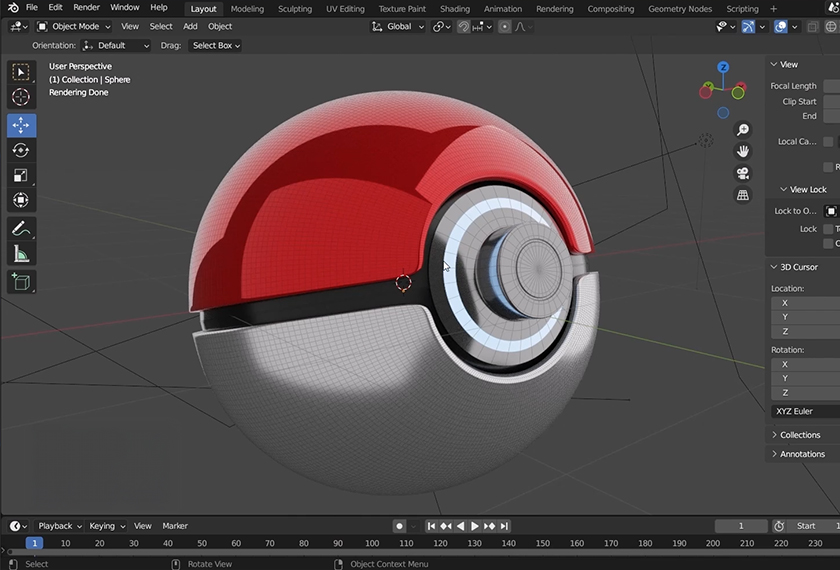Select the Rotate tool
This screenshot has width=840, height=570.
point(21,150)
